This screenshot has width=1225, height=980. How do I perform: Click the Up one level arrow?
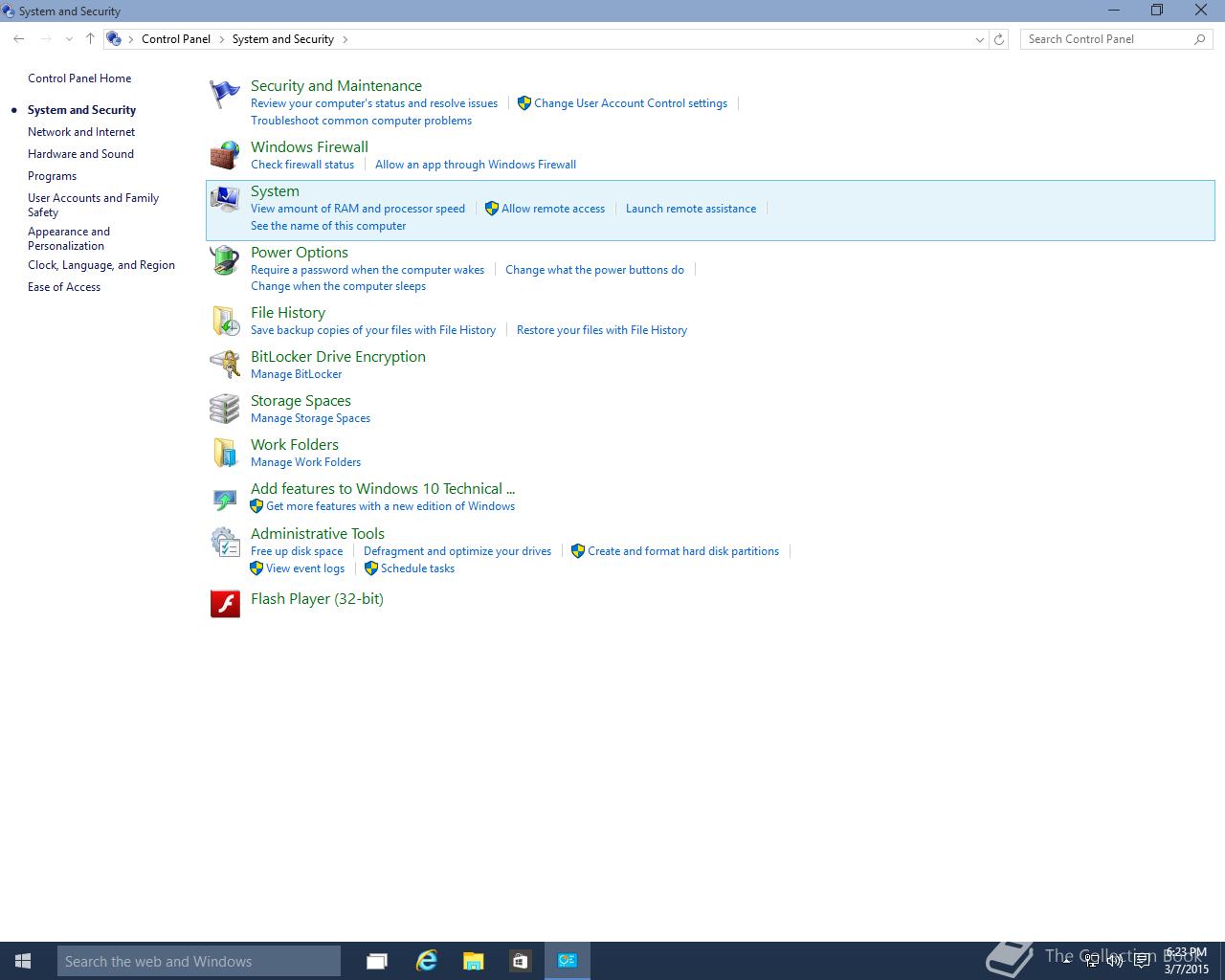click(90, 39)
